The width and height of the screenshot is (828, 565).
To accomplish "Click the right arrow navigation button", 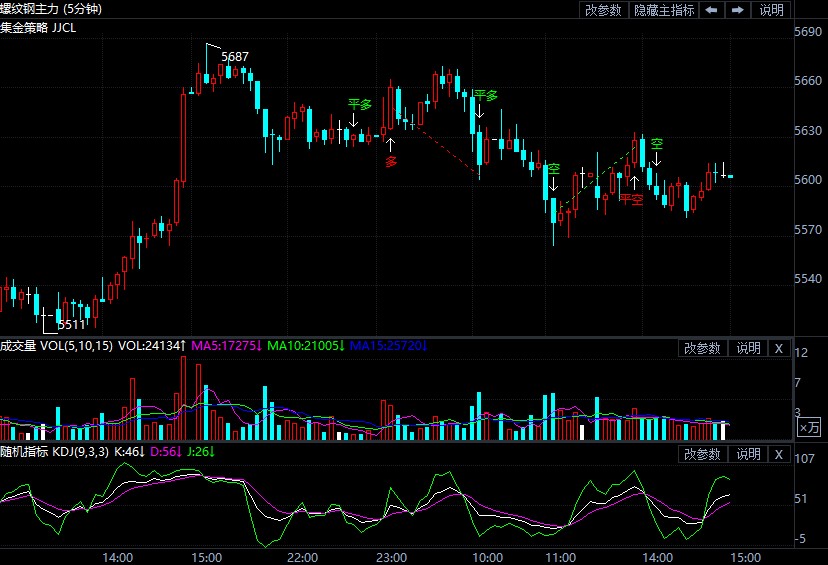I will [x=738, y=10].
